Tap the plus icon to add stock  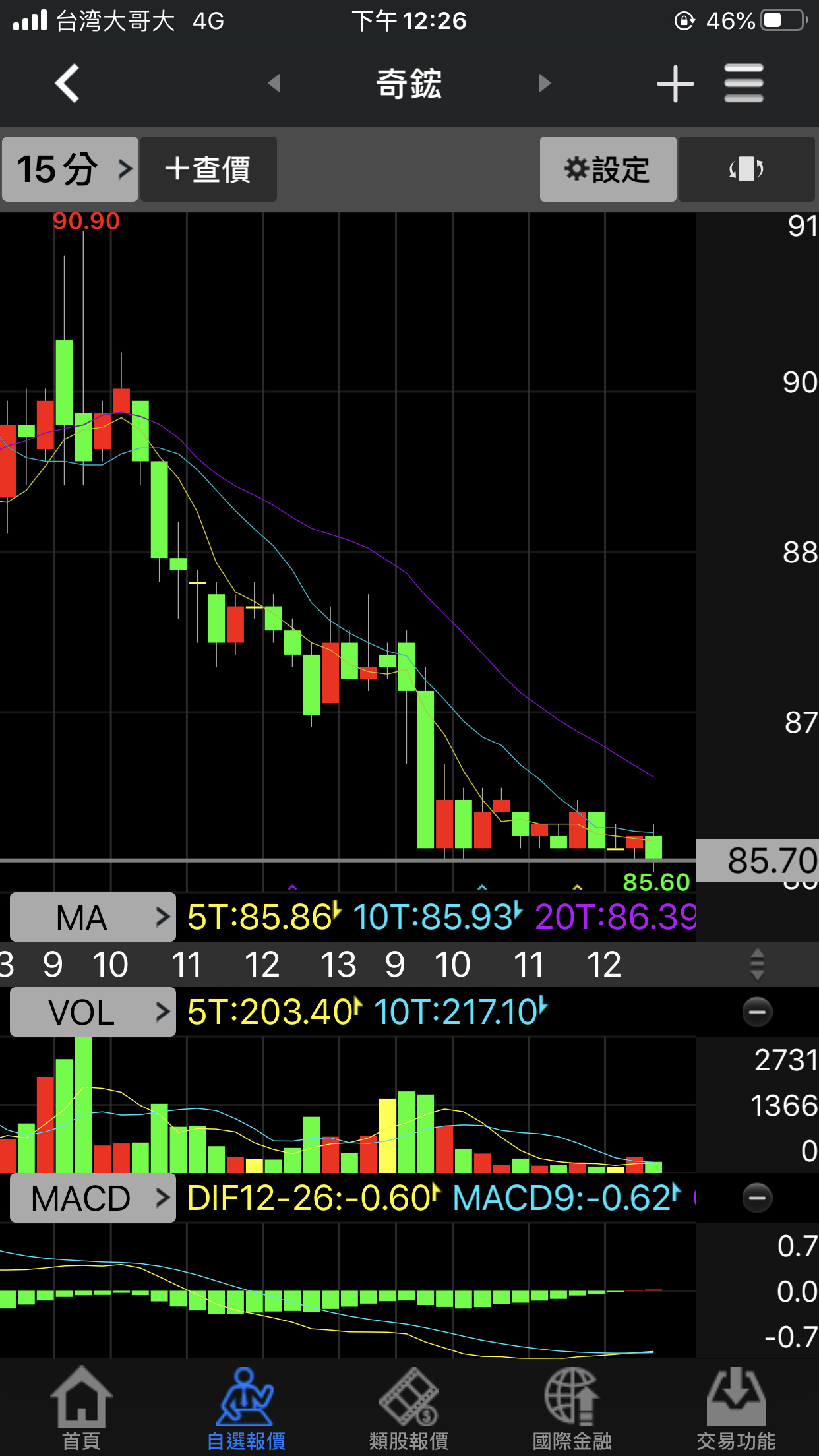click(675, 84)
